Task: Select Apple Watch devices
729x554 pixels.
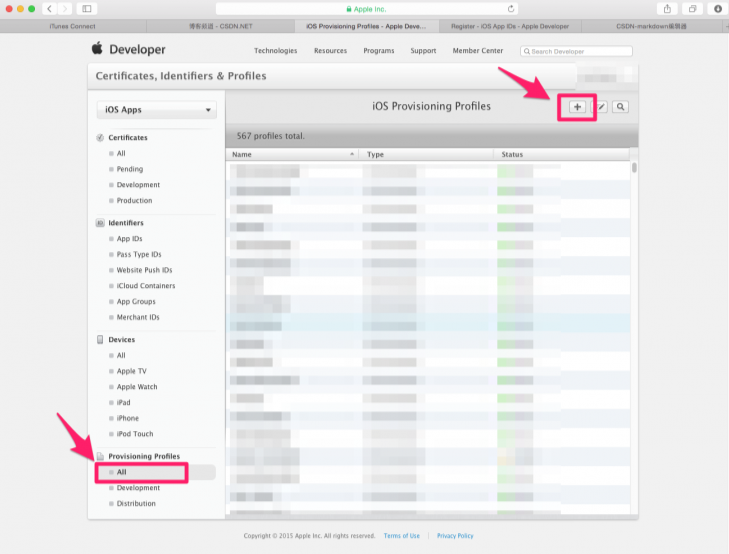Action: click(x=137, y=387)
